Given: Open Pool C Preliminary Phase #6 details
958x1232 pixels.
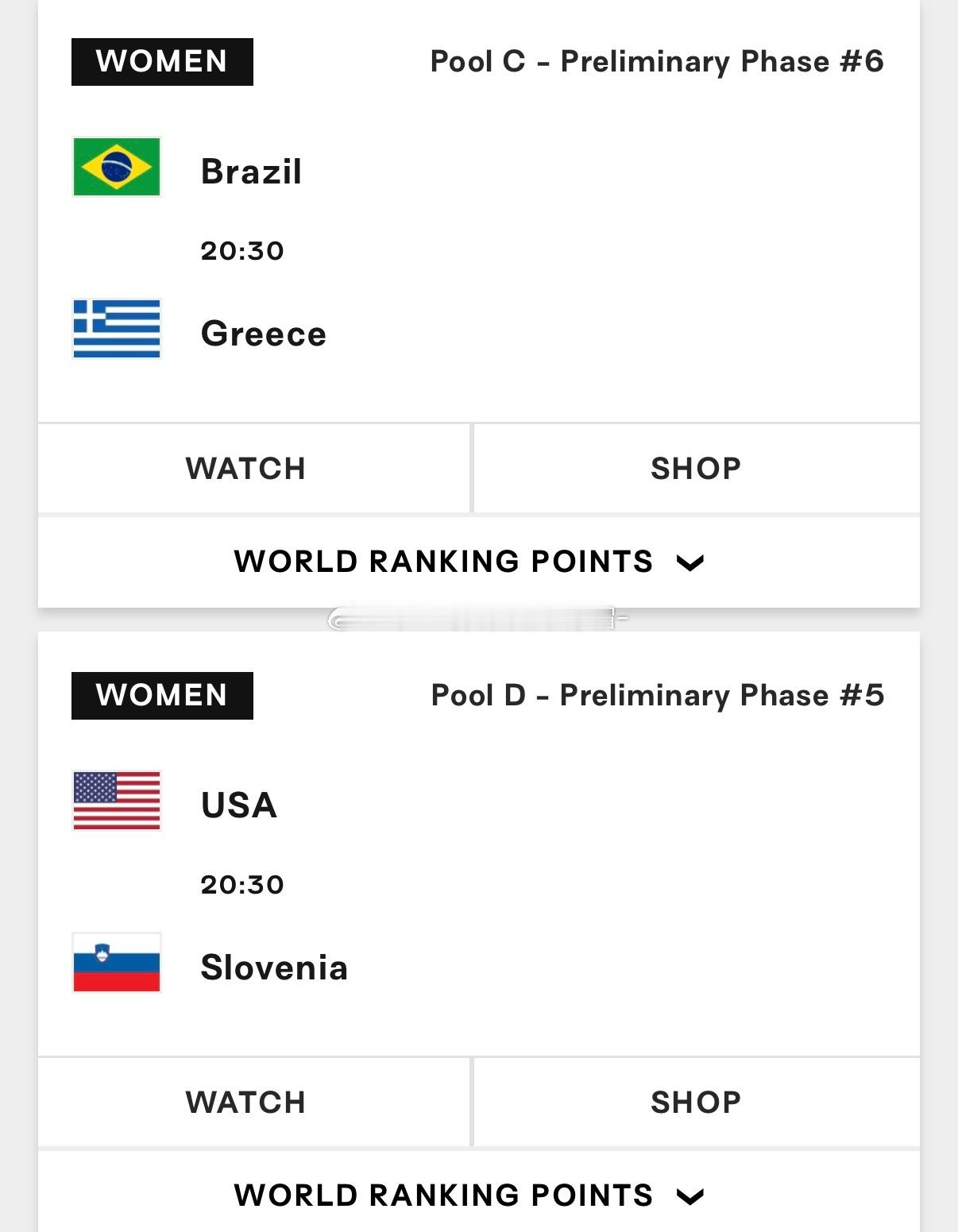Looking at the screenshot, I should tap(657, 62).
